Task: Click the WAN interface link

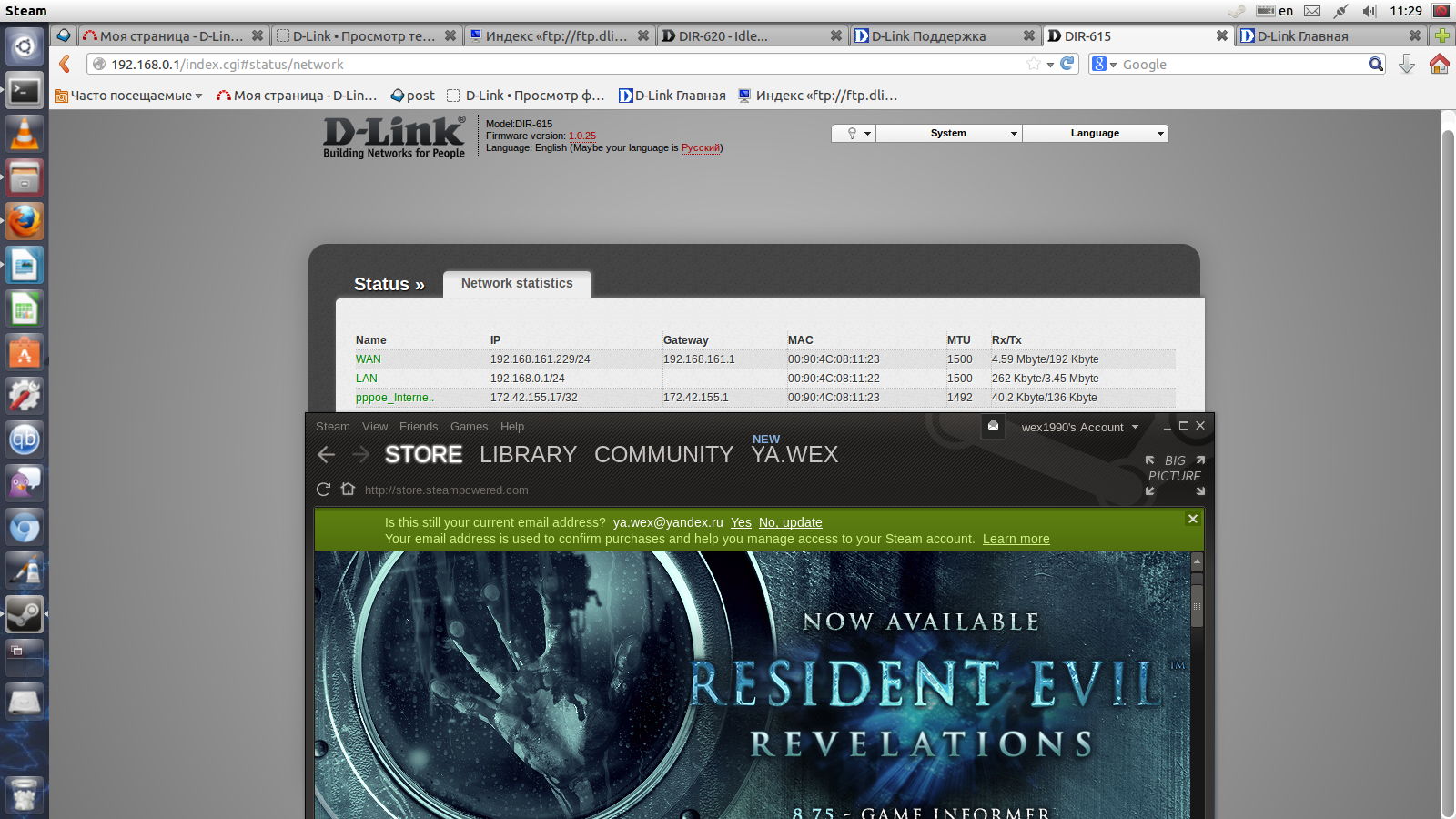Action: click(x=369, y=359)
